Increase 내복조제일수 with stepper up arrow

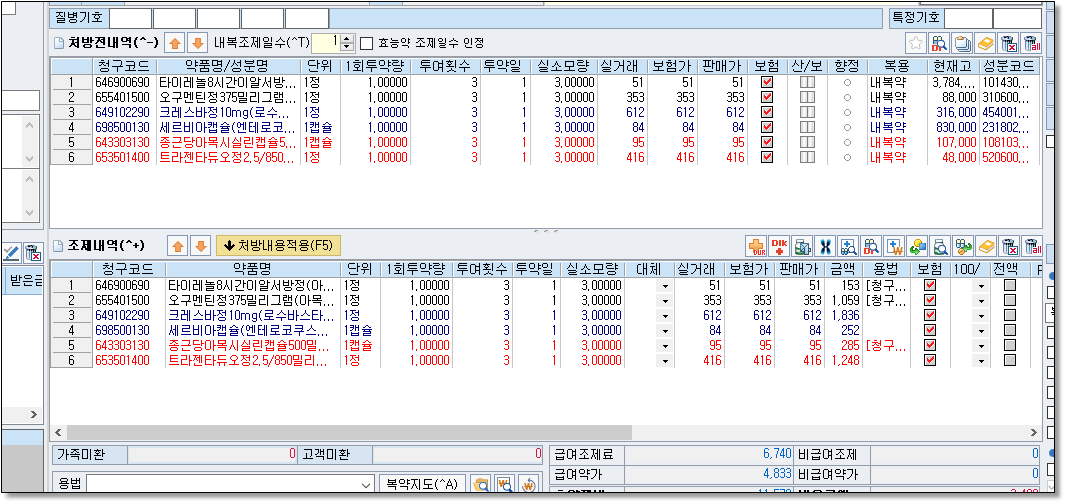(x=347, y=39)
